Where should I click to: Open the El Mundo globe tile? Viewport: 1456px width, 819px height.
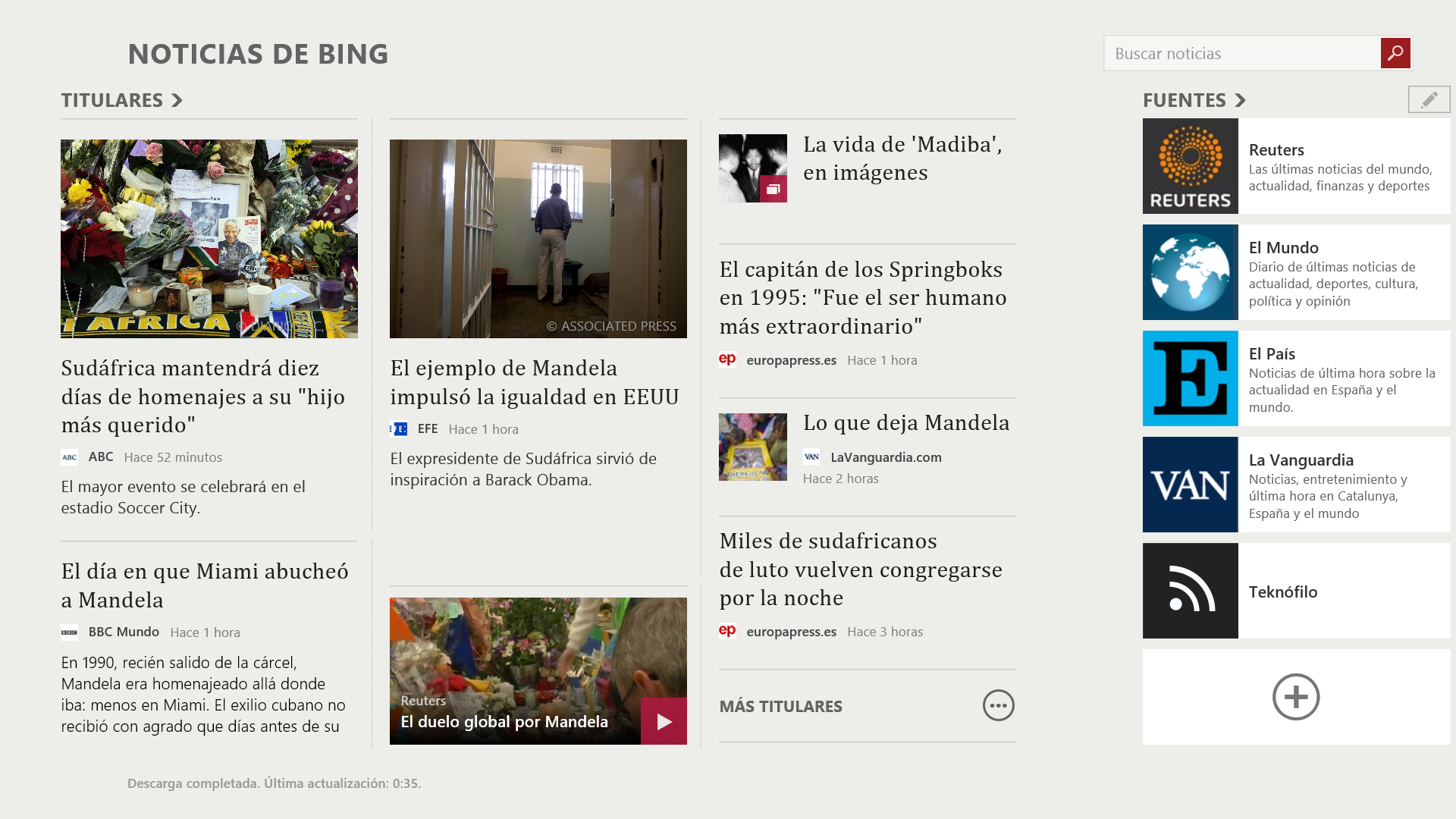(x=1190, y=272)
